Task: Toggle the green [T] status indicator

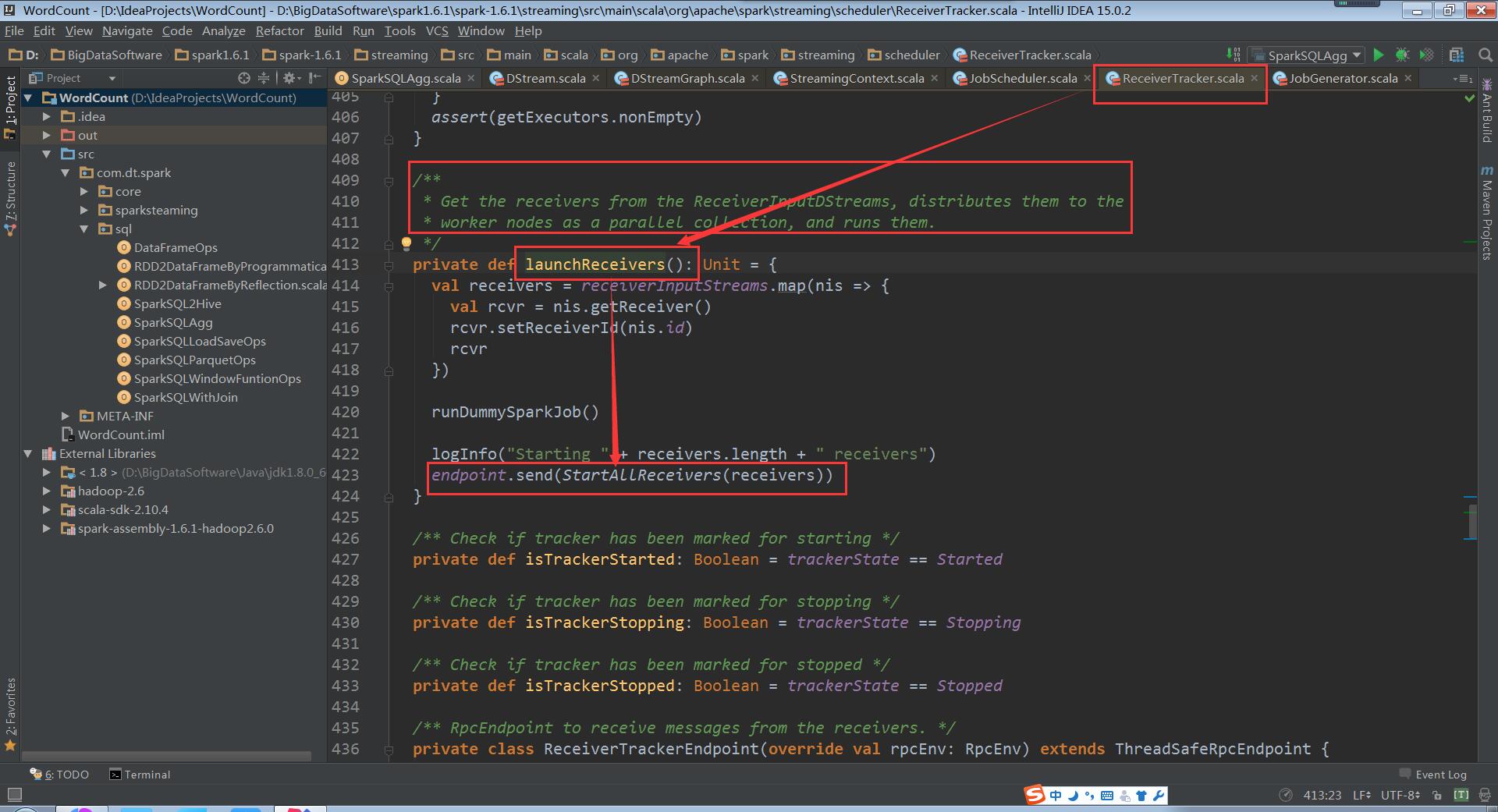Action: 1461,795
